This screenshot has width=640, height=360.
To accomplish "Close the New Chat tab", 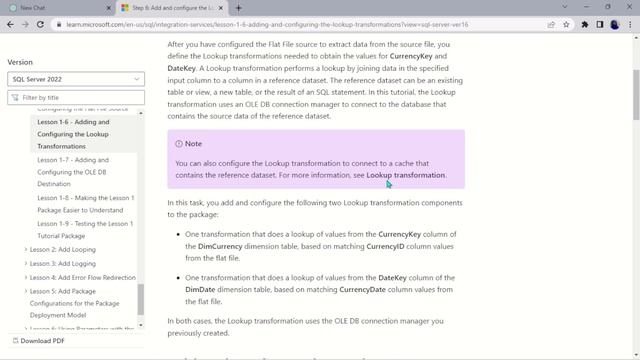I will coord(109,8).
